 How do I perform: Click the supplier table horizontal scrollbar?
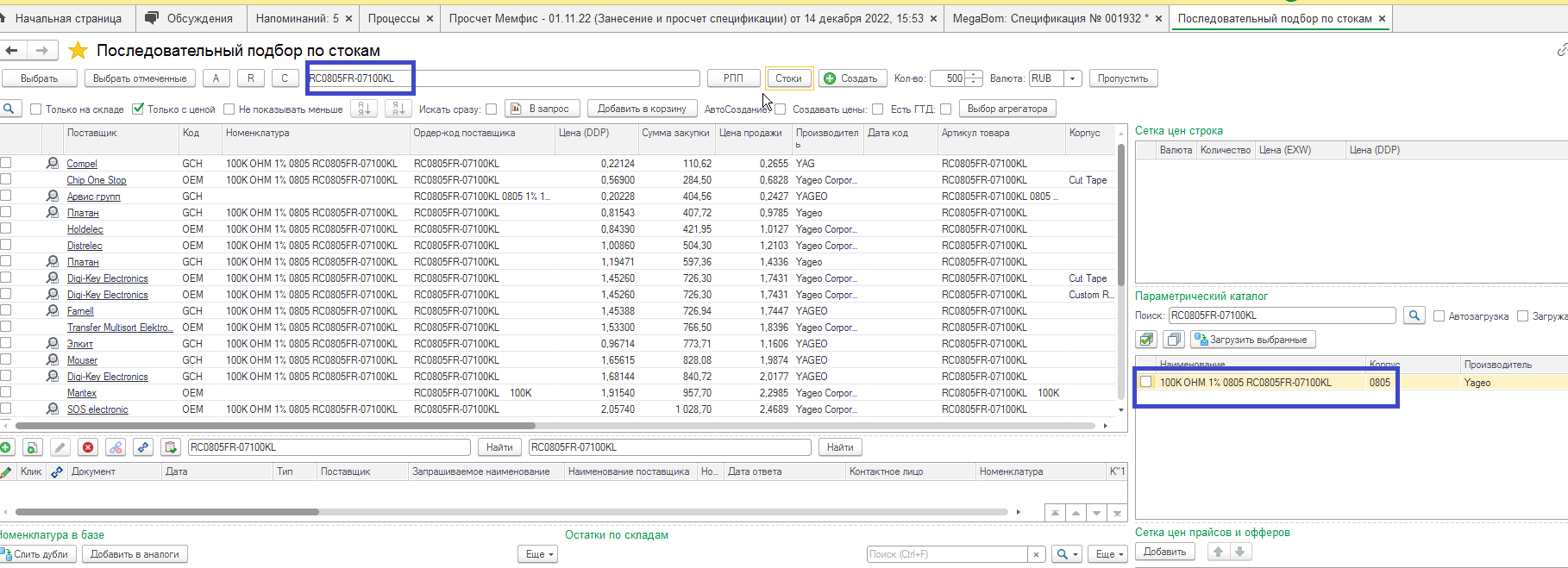tap(276, 426)
